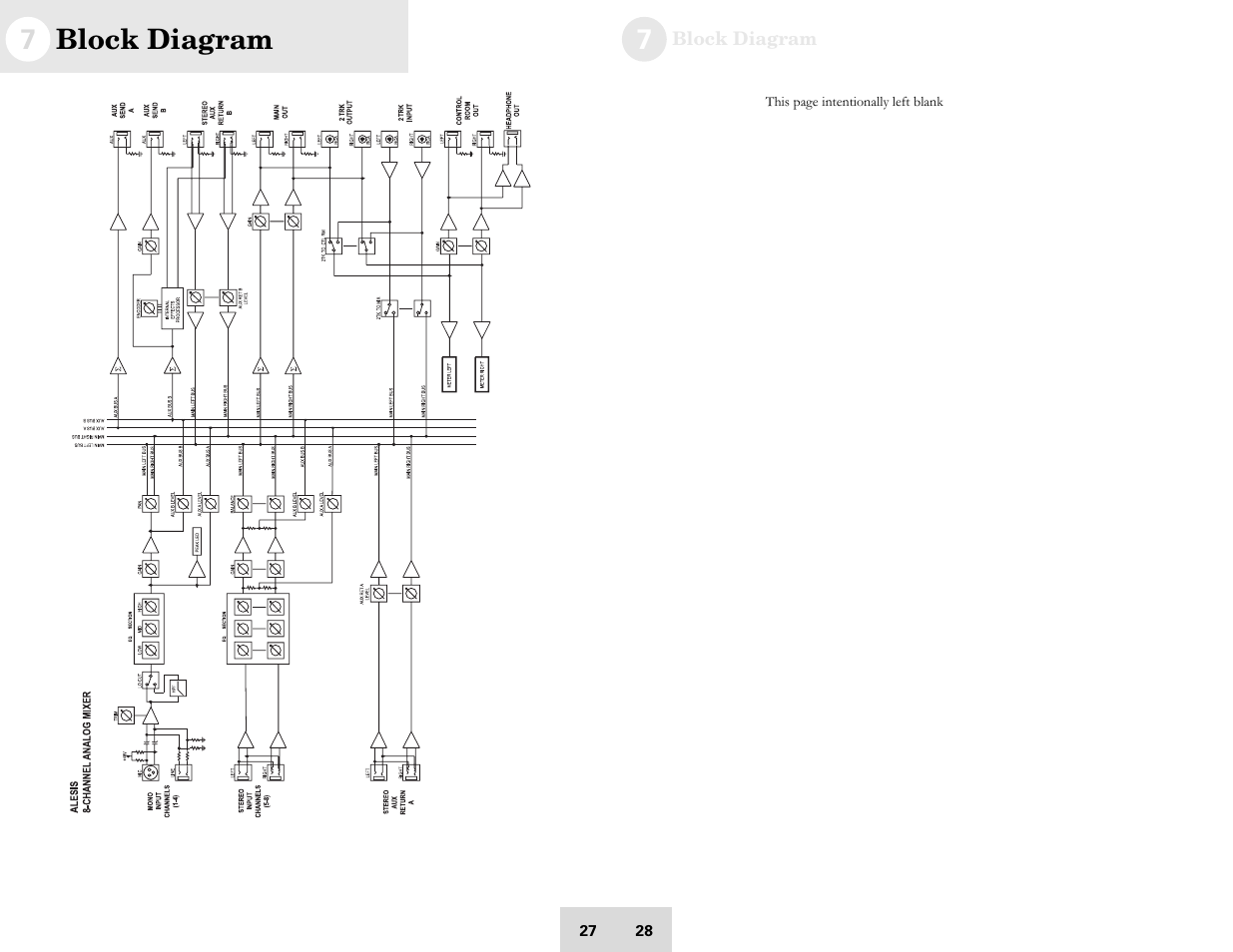Click the mono channel LOW EQ knob
This screenshot has width=1233, height=952.
pyautogui.click(x=151, y=651)
